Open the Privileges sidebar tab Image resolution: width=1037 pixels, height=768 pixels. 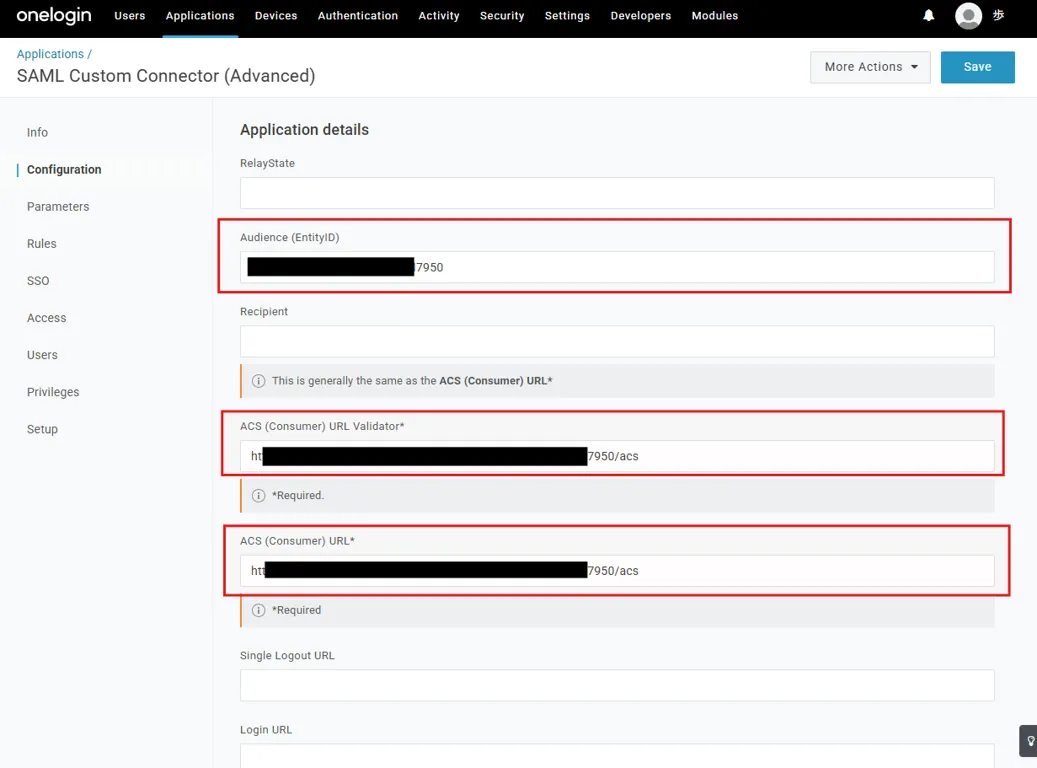coord(53,392)
